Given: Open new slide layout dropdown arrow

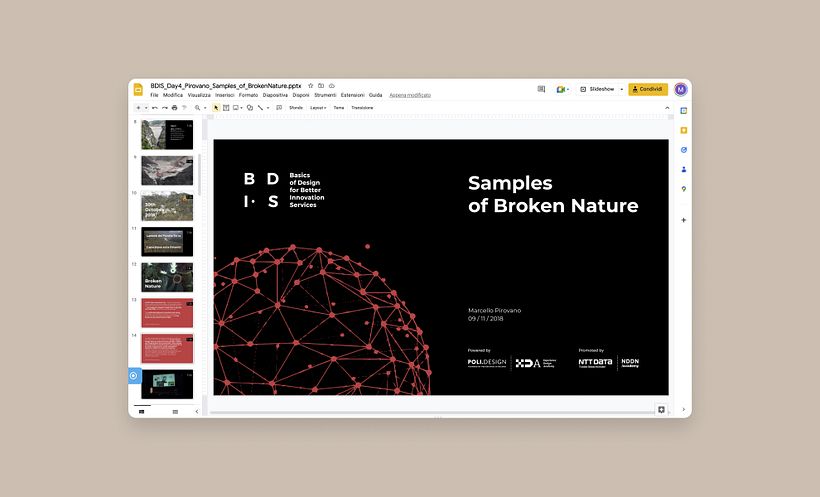Looking at the screenshot, I should click(x=146, y=108).
